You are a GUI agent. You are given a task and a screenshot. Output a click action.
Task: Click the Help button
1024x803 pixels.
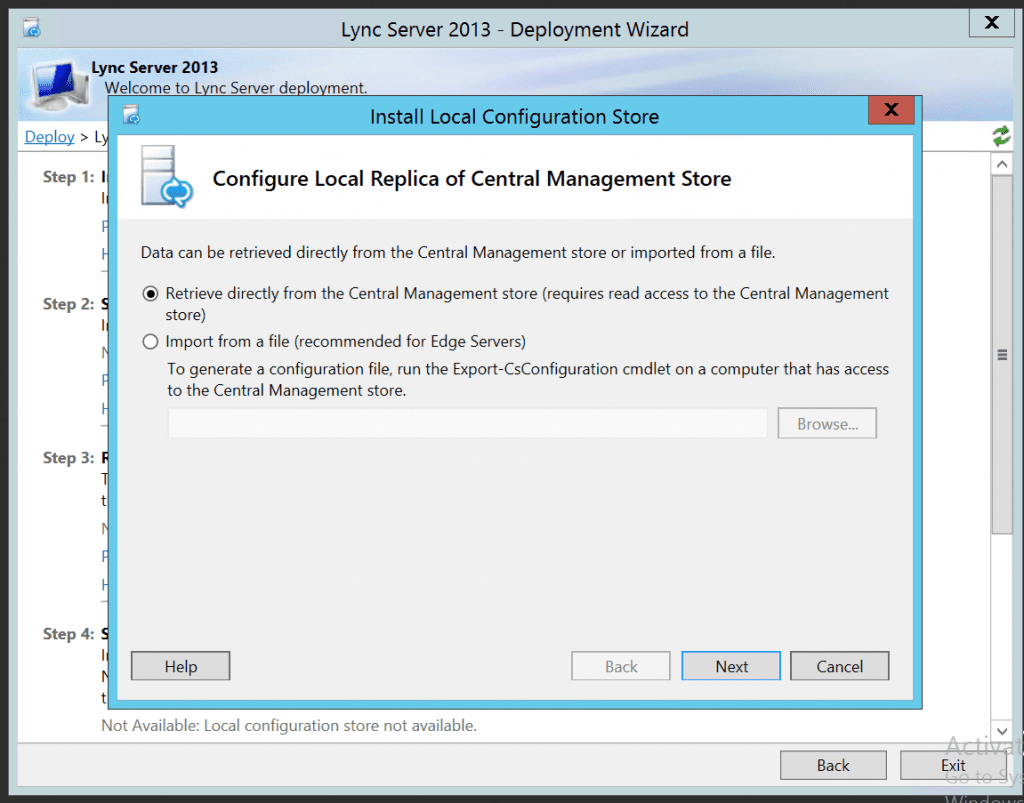point(180,666)
